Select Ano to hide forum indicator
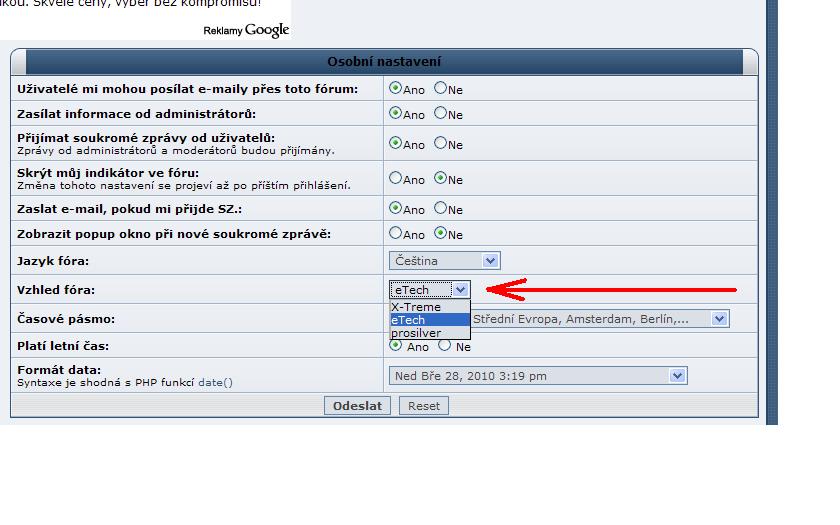This screenshot has width=840, height=525. pyautogui.click(x=395, y=178)
